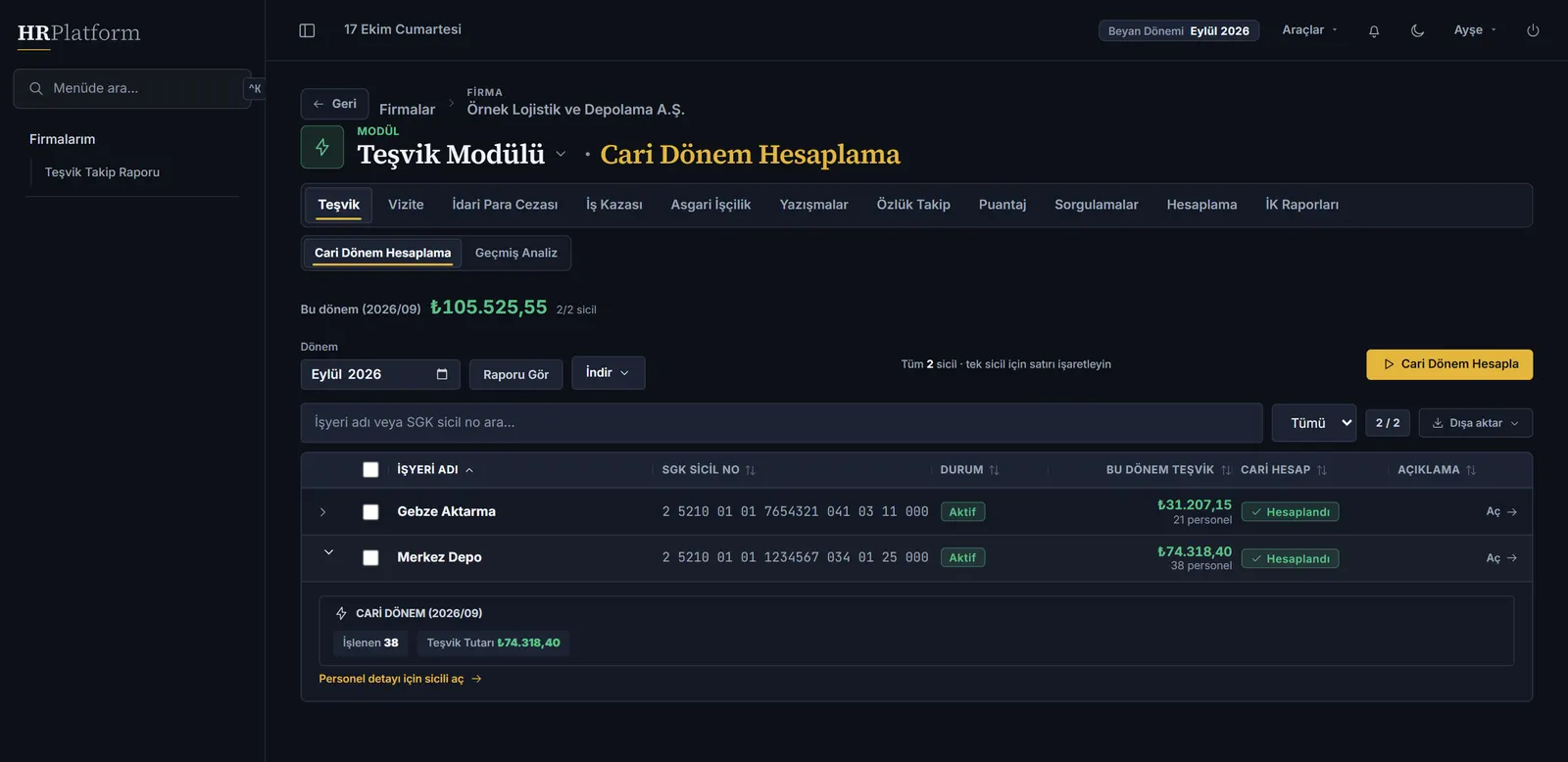
Task: Click the Cari Dönem Hesapla button
Action: (x=1449, y=364)
